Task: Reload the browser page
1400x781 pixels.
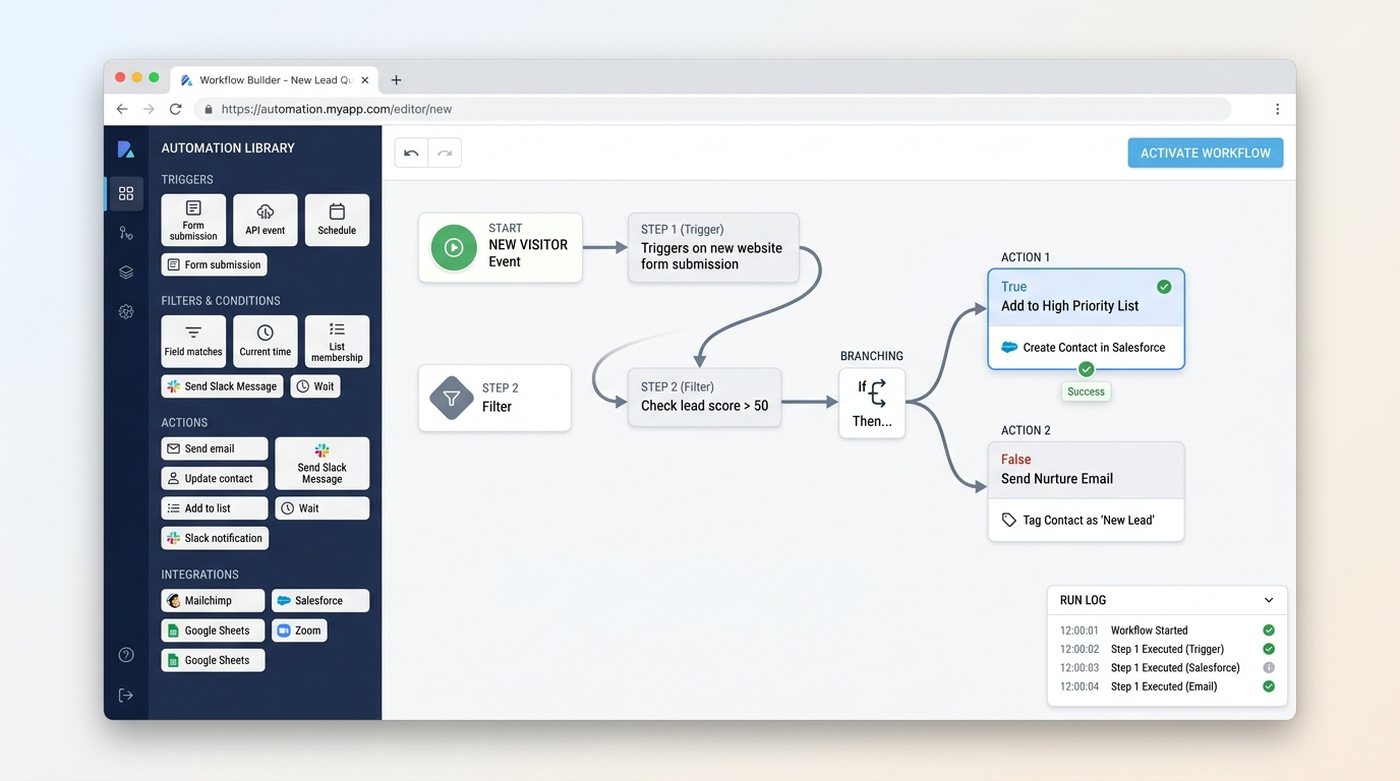Action: (176, 109)
